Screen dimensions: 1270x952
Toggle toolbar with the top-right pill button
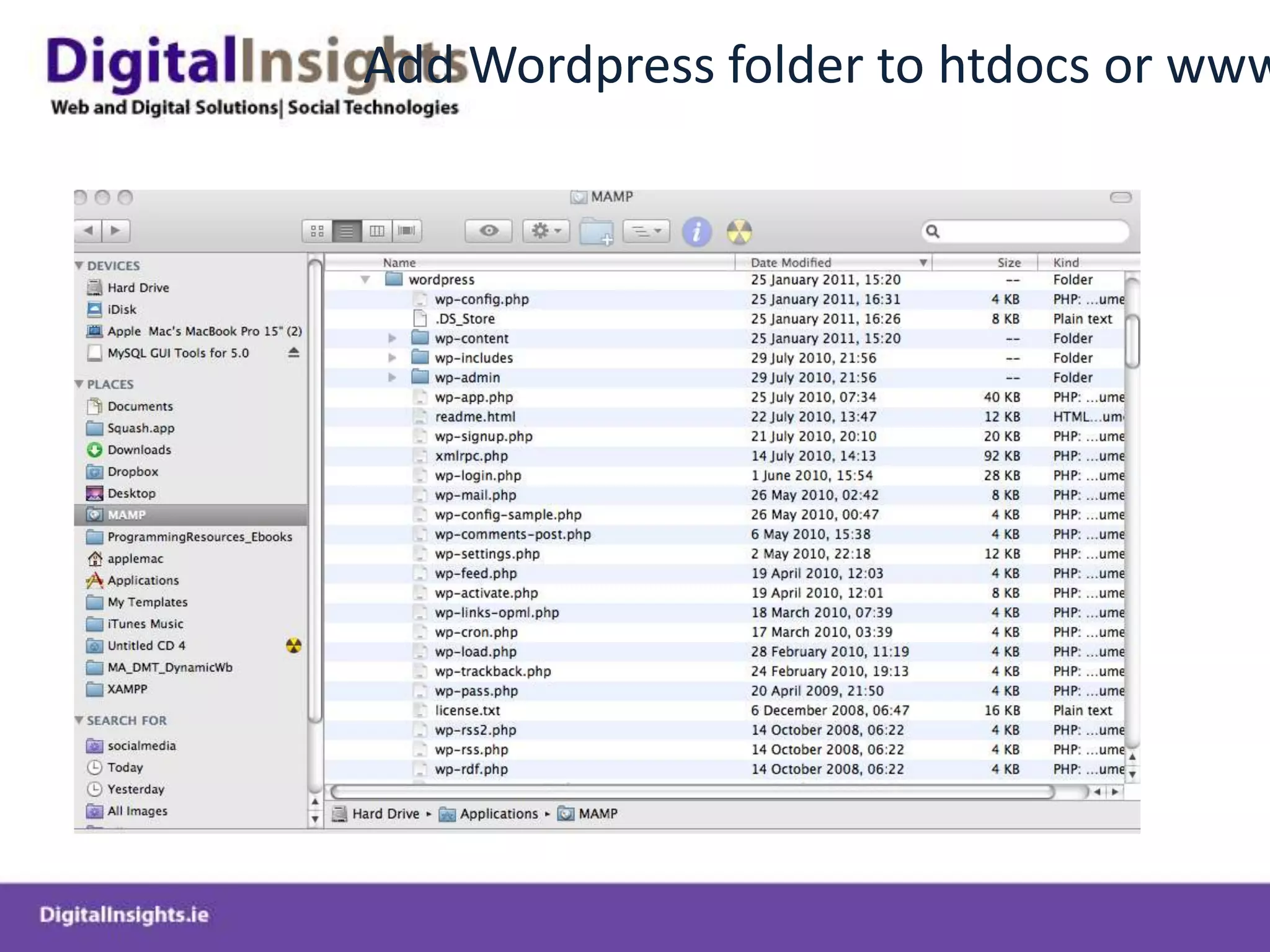(1120, 198)
